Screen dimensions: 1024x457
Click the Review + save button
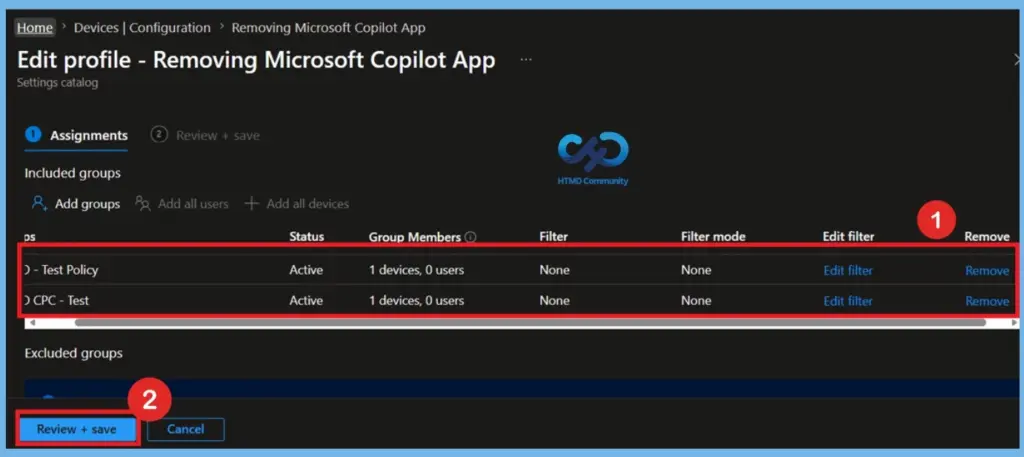coord(77,430)
